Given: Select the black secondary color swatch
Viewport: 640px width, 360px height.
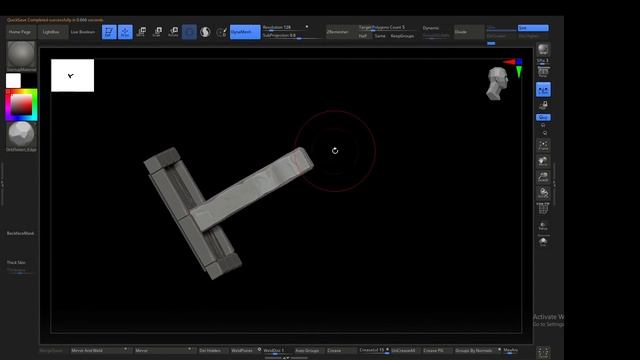Looking at the screenshot, I should 29,80.
